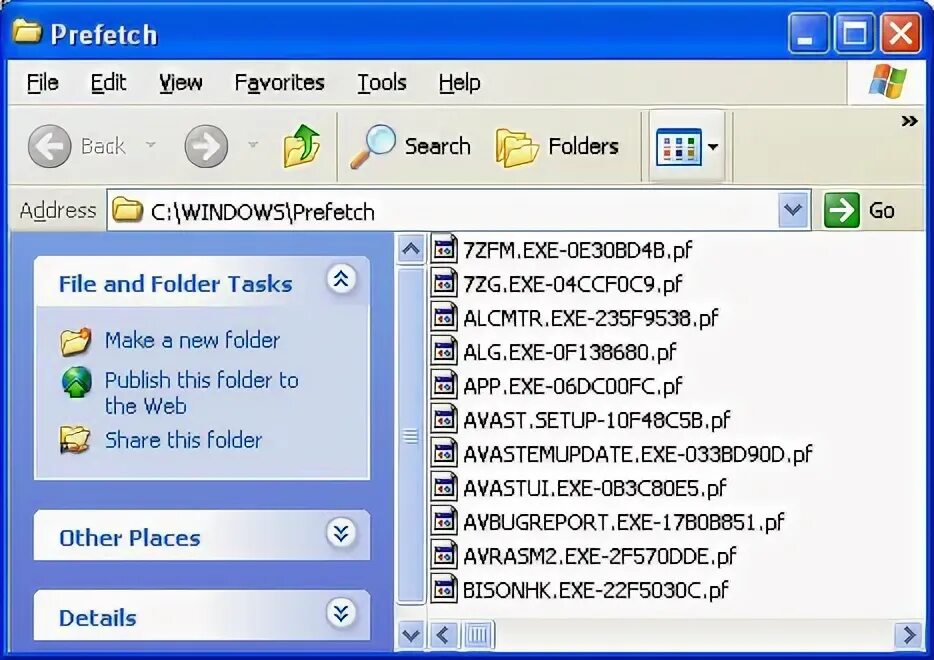Open the Views icon button
934x660 pixels.
(678, 147)
